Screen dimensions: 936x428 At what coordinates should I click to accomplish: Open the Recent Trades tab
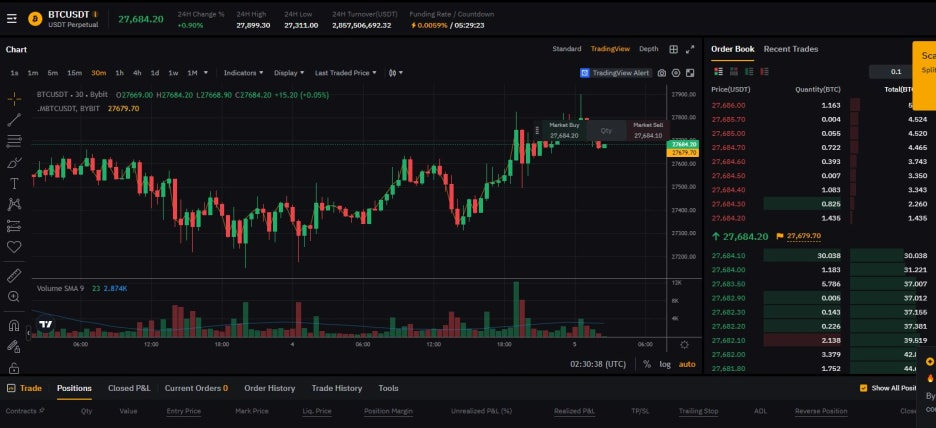(x=790, y=49)
